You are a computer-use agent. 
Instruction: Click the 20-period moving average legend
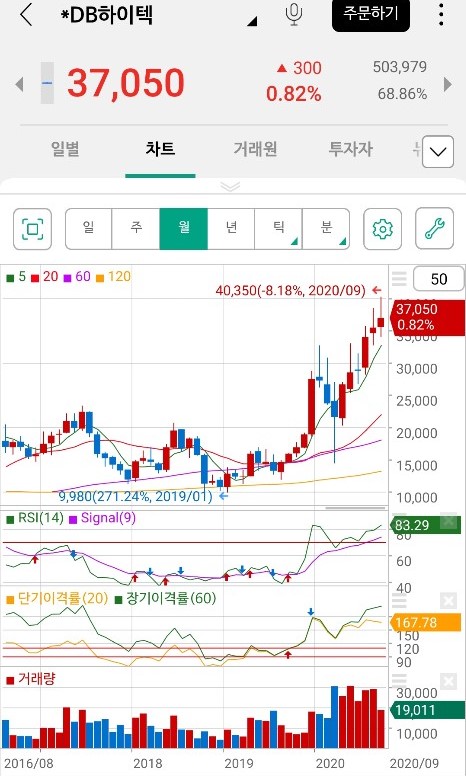click(x=45, y=277)
